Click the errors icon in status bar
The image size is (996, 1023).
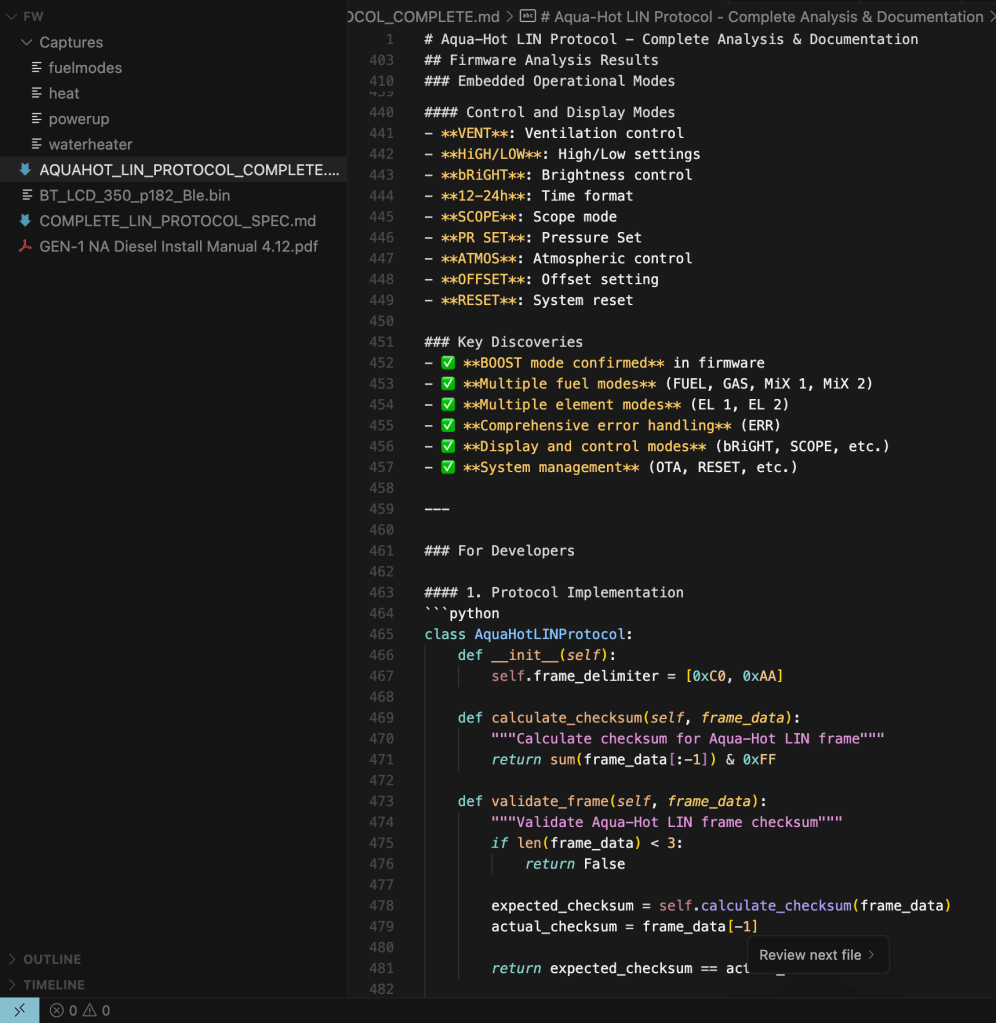tap(57, 1011)
